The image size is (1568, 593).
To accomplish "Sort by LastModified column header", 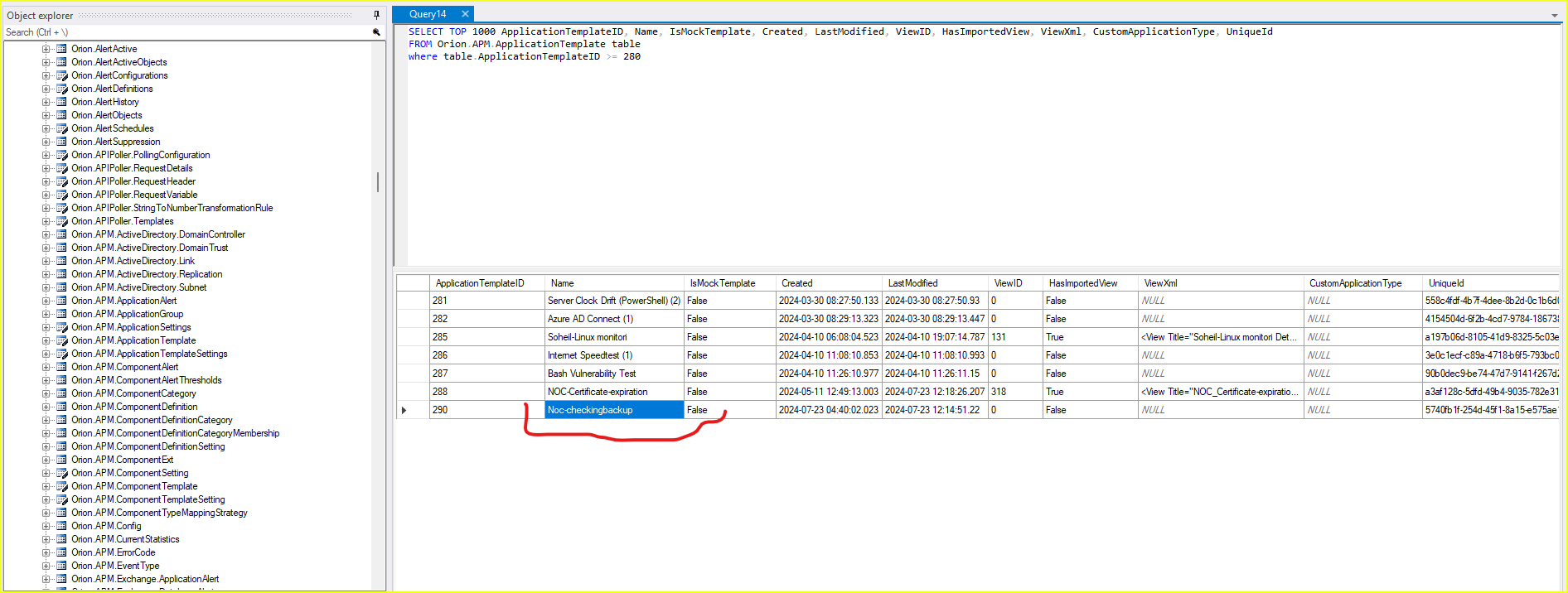I will 935,283.
